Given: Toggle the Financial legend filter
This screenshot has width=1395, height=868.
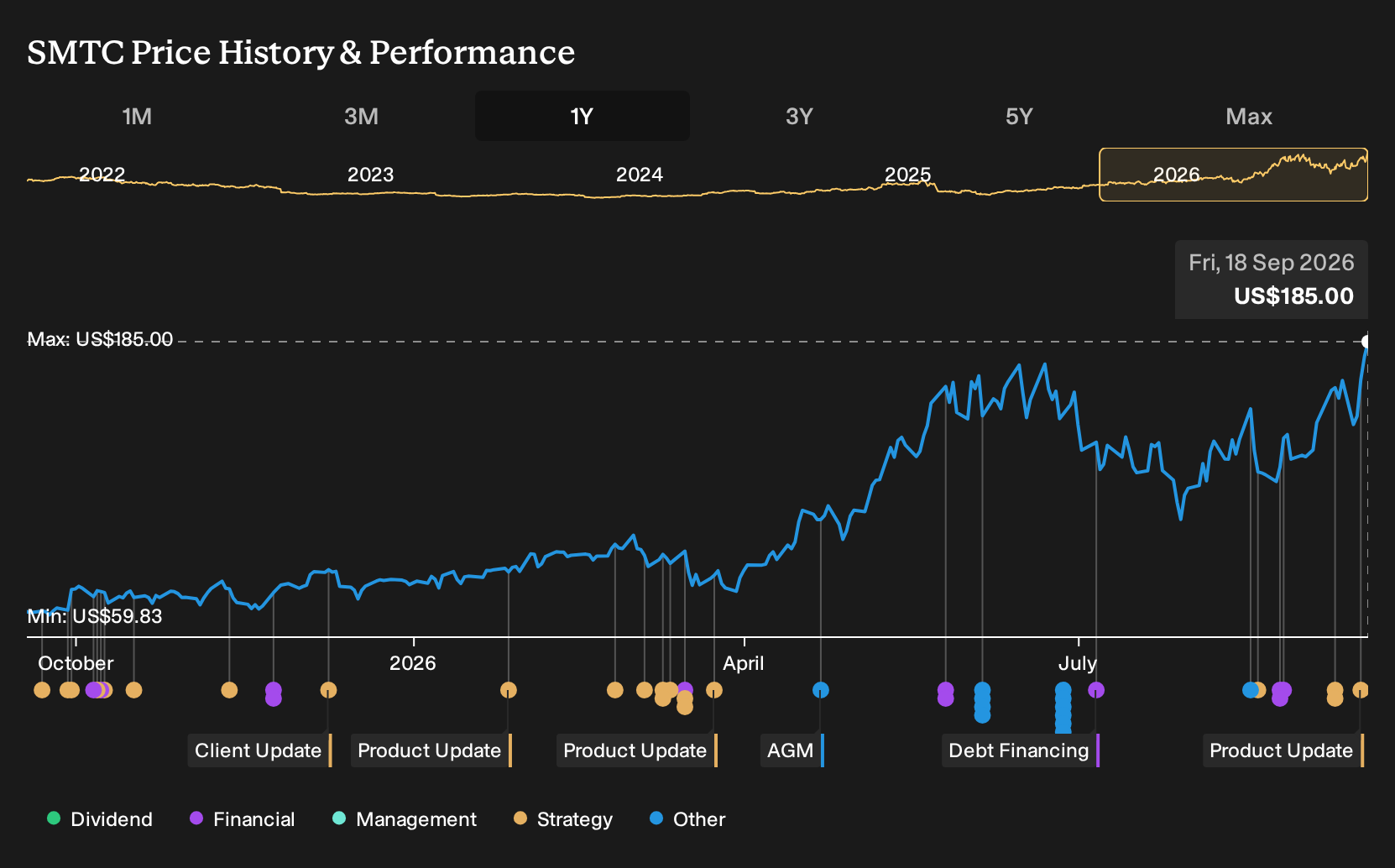Looking at the screenshot, I should (x=243, y=819).
